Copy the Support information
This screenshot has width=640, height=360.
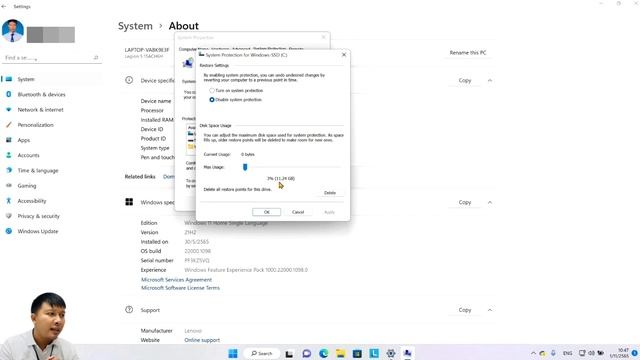tap(464, 310)
